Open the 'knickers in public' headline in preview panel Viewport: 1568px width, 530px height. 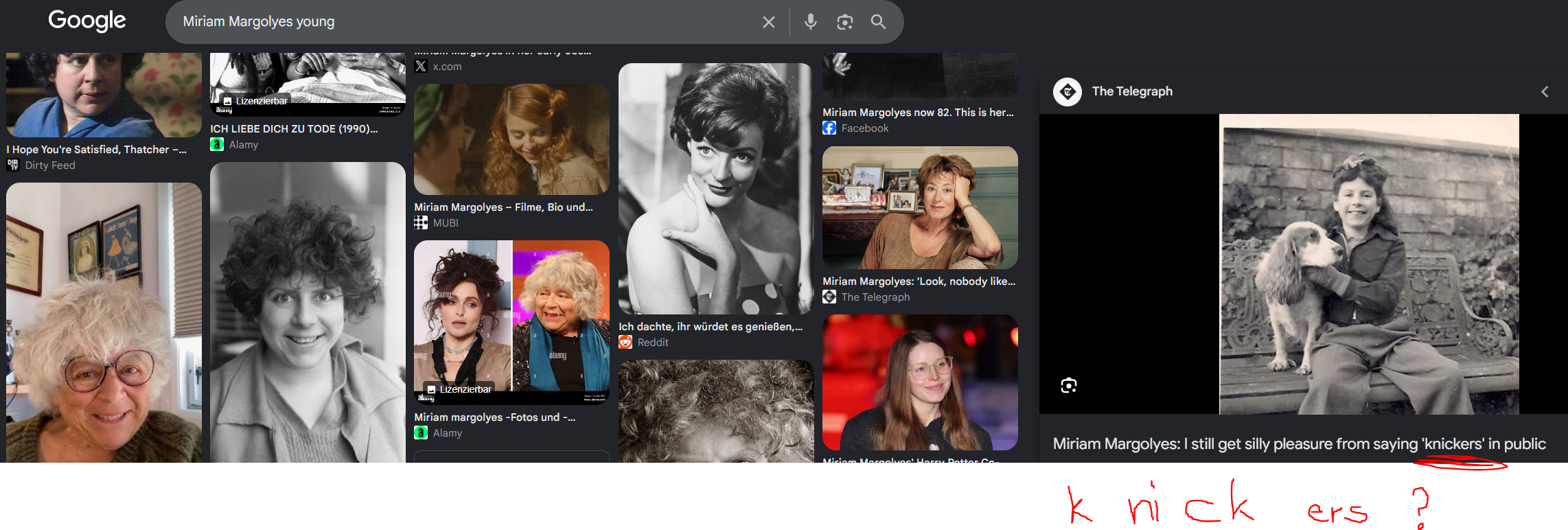(1300, 443)
